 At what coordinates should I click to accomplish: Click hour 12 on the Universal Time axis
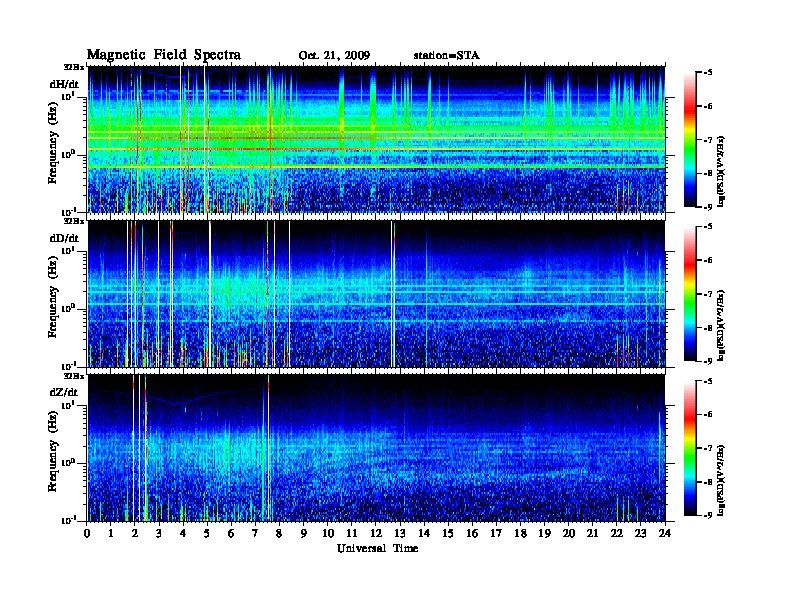pos(376,534)
